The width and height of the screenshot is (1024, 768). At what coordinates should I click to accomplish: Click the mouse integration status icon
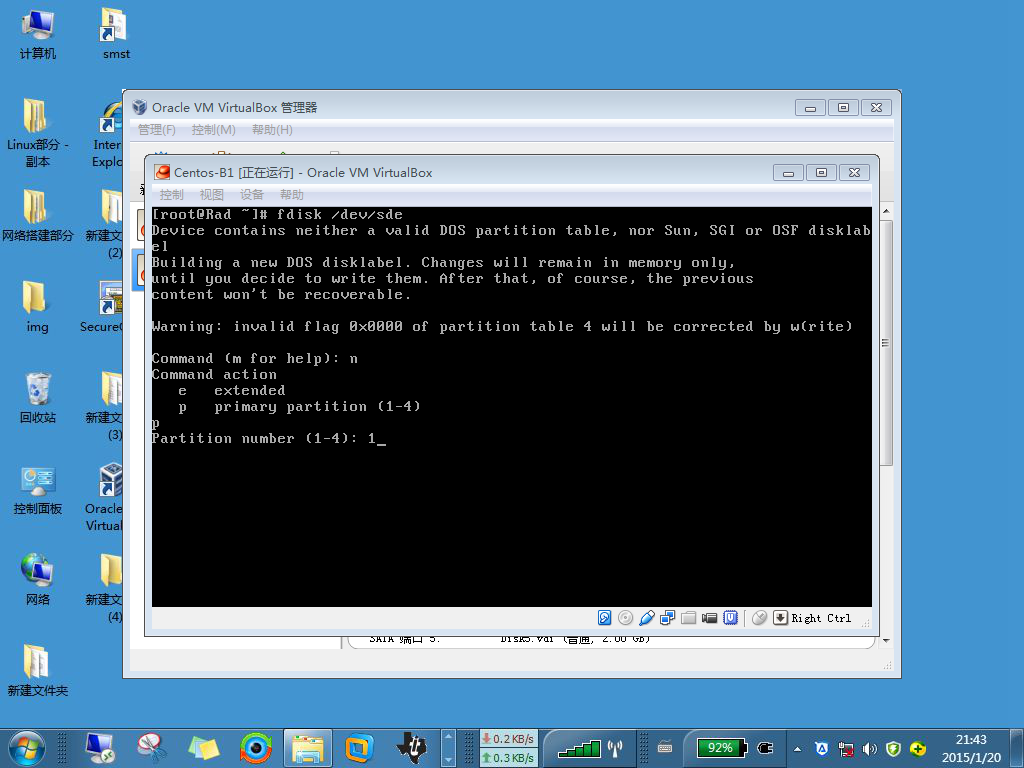pos(759,618)
